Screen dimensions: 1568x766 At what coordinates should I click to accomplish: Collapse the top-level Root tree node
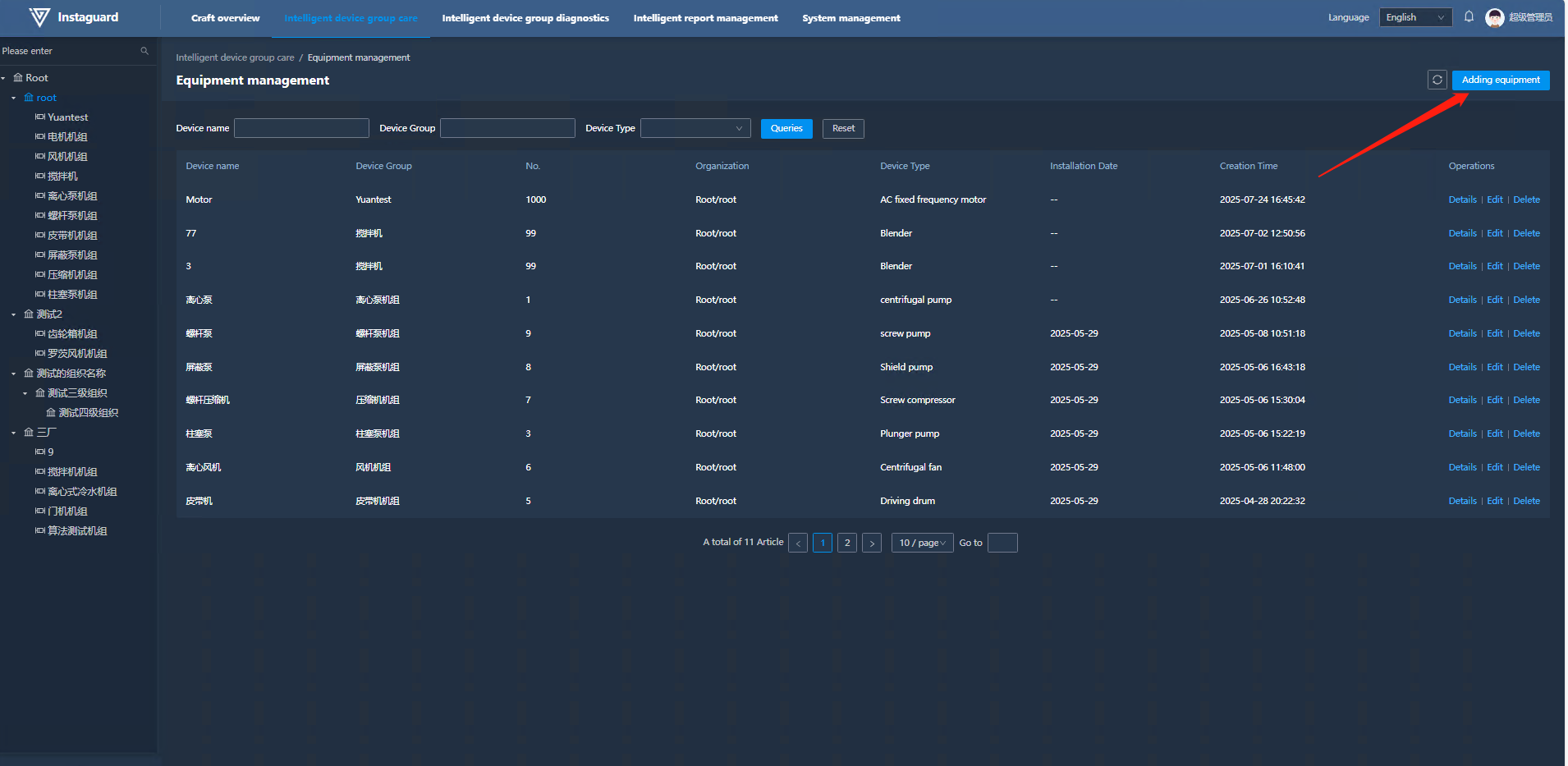point(3,78)
